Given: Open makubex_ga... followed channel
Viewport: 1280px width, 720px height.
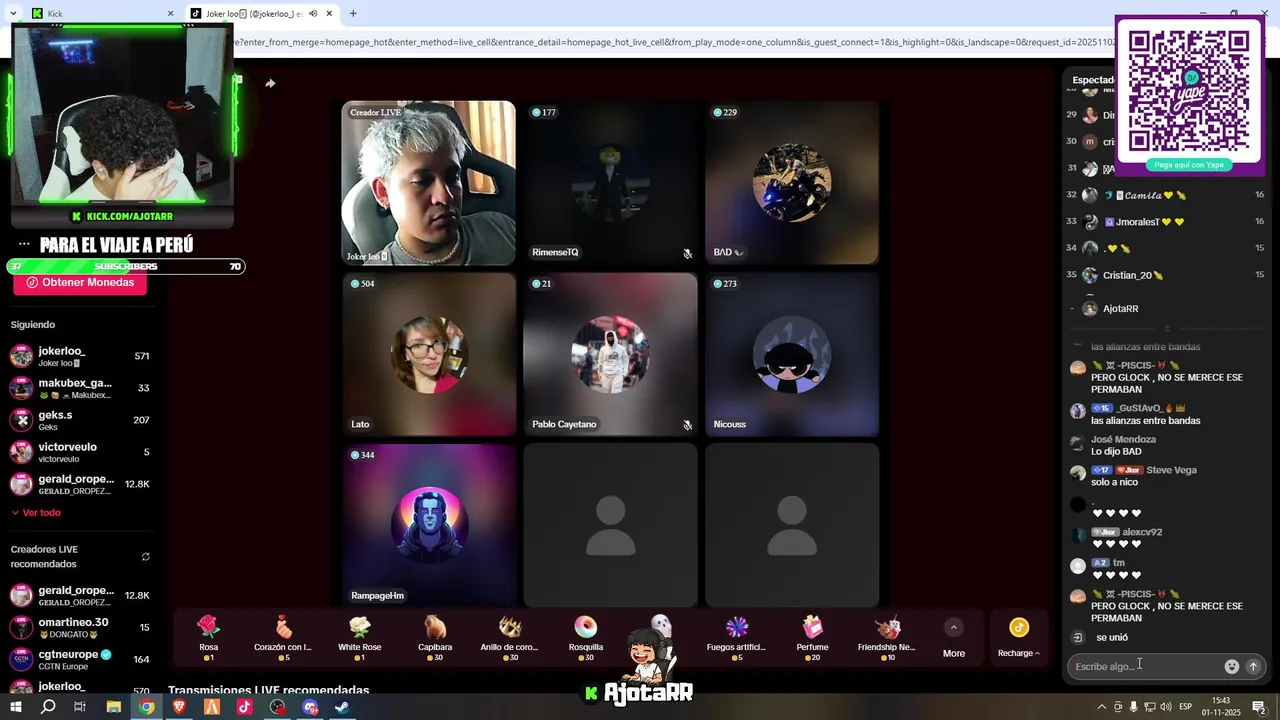Looking at the screenshot, I should (80, 388).
